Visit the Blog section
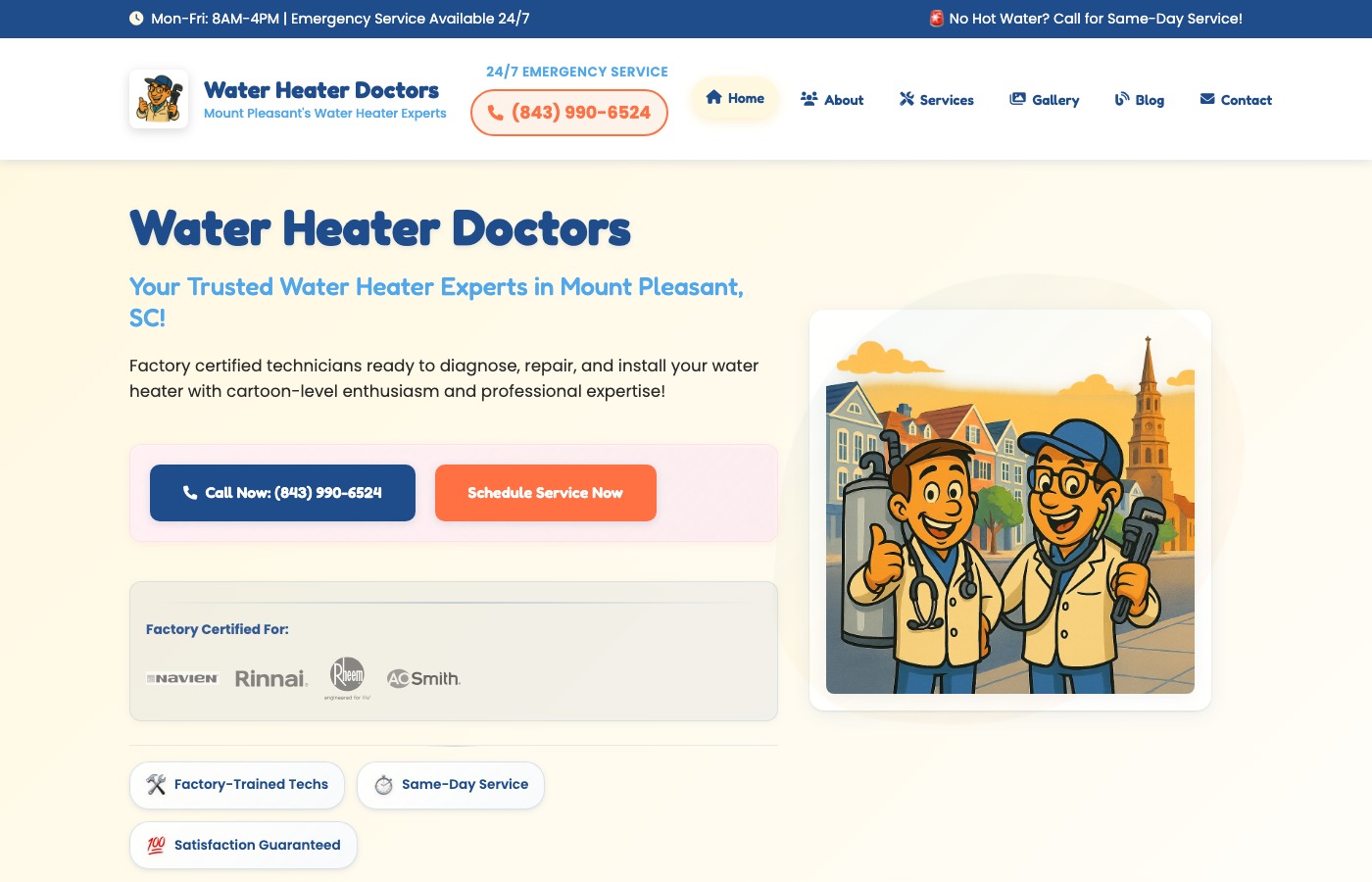The height and width of the screenshot is (882, 1372). tap(1140, 100)
